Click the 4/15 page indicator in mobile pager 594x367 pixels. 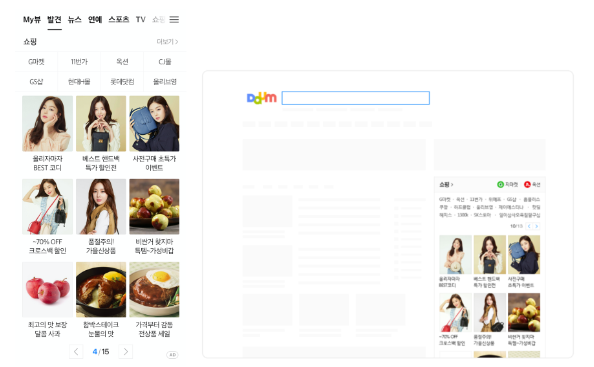(x=101, y=351)
